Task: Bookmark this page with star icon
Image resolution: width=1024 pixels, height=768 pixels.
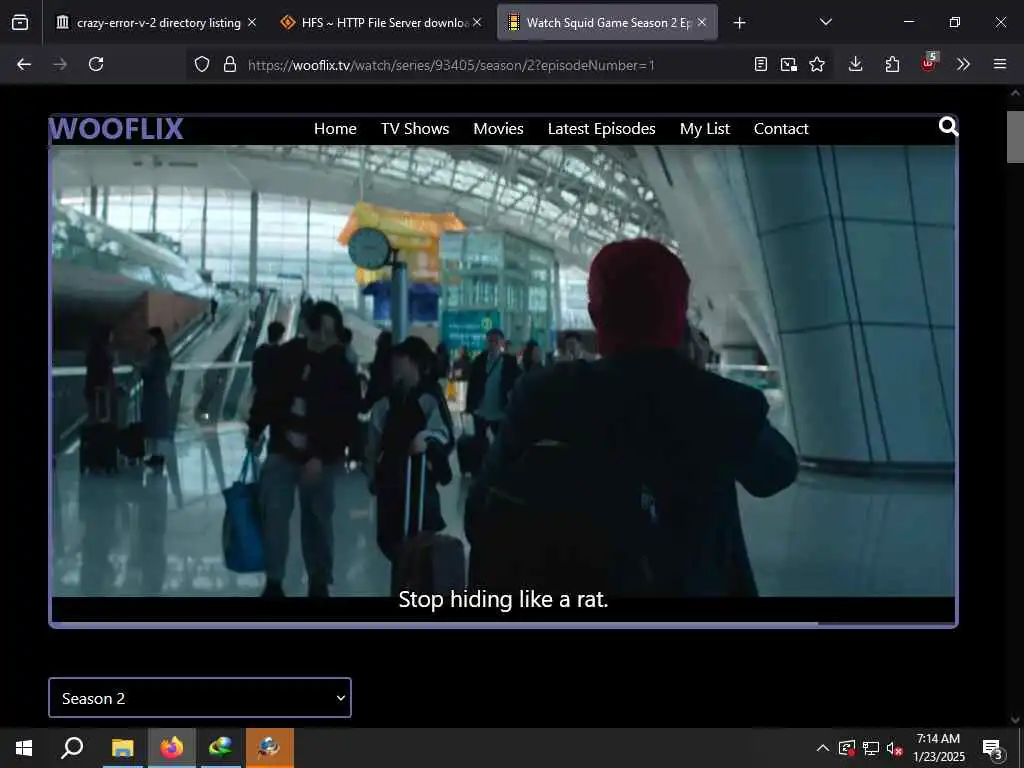Action: coord(816,64)
